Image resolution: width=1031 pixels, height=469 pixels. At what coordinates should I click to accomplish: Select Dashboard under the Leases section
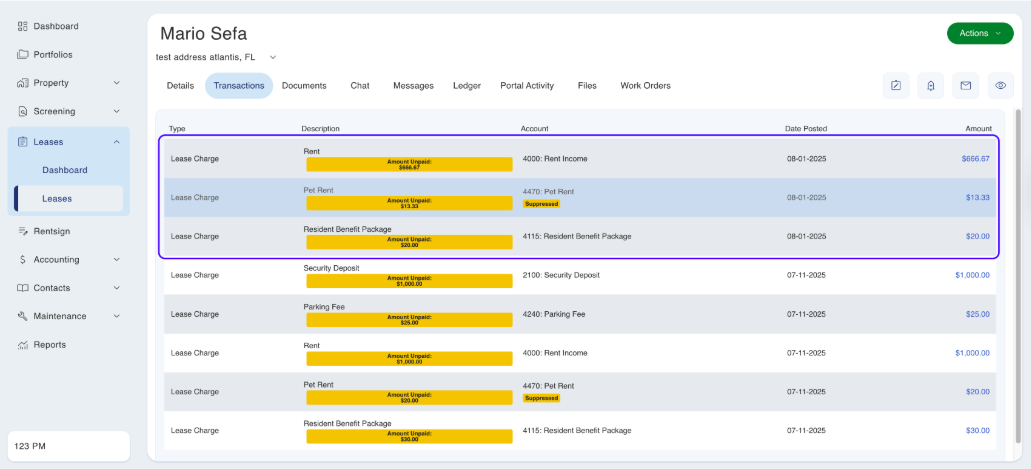point(65,171)
